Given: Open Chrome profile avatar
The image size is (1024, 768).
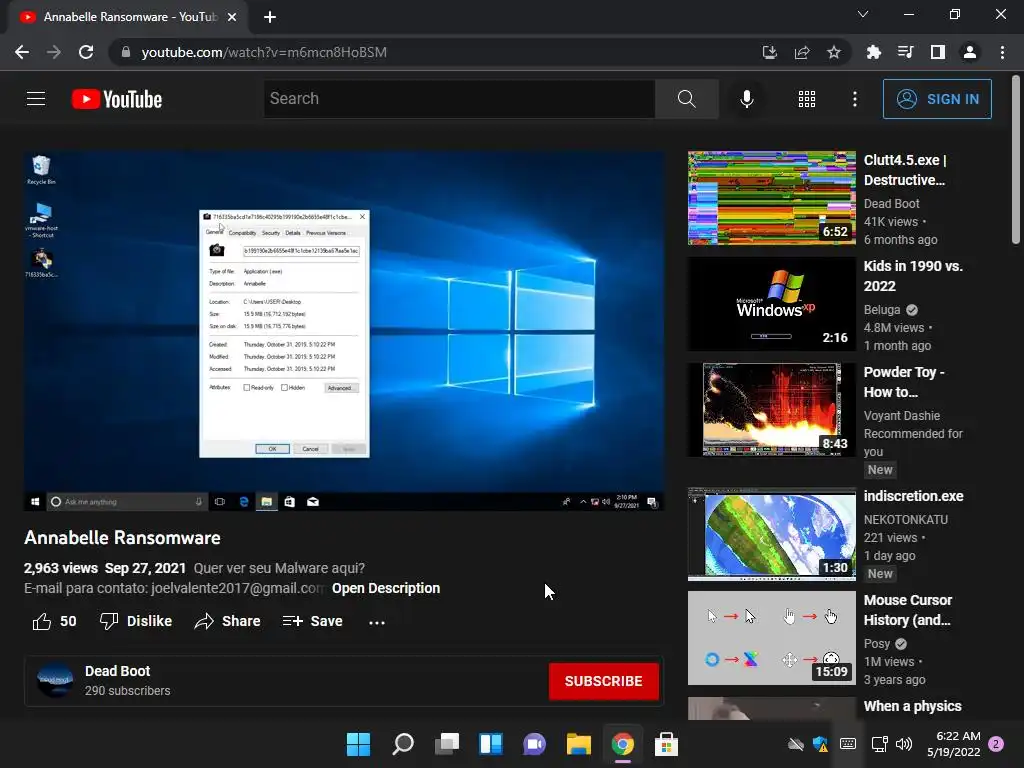Looking at the screenshot, I should click(970, 52).
